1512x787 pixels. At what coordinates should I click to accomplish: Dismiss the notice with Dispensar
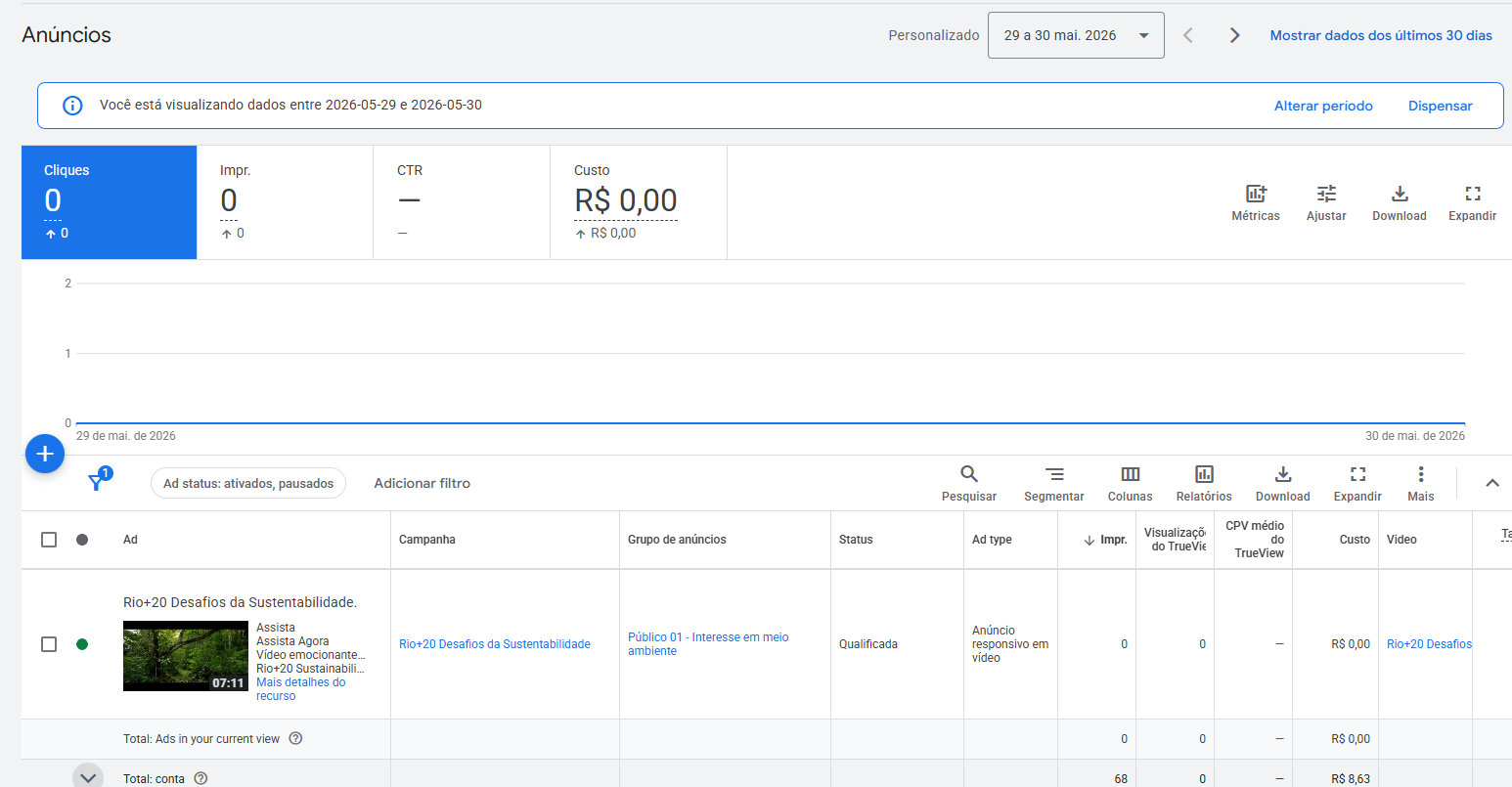click(1440, 106)
